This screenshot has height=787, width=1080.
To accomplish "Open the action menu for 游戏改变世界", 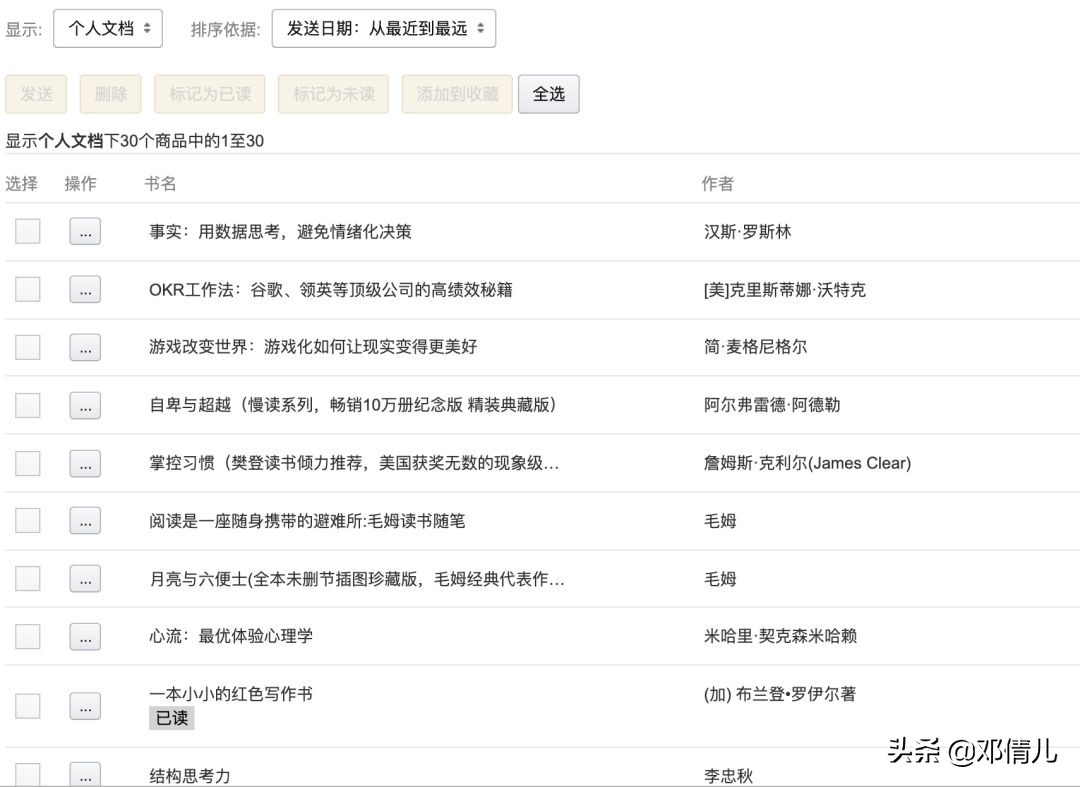I will [x=85, y=347].
